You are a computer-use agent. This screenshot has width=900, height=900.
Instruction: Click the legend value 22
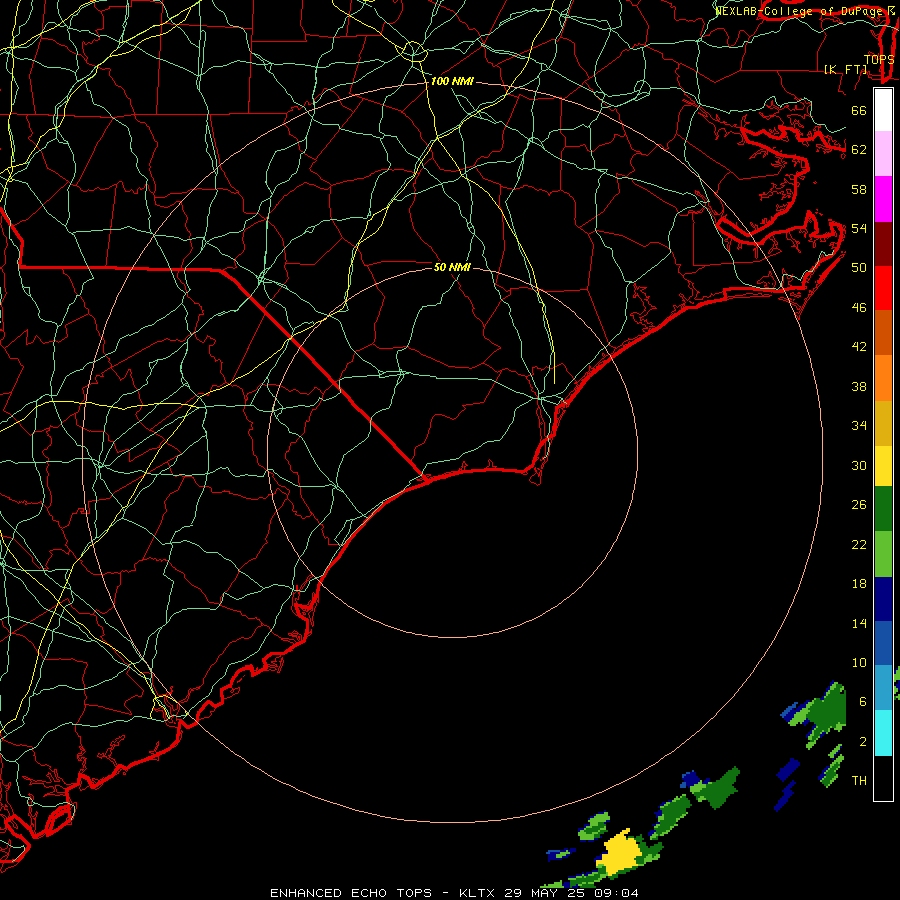(x=859, y=544)
